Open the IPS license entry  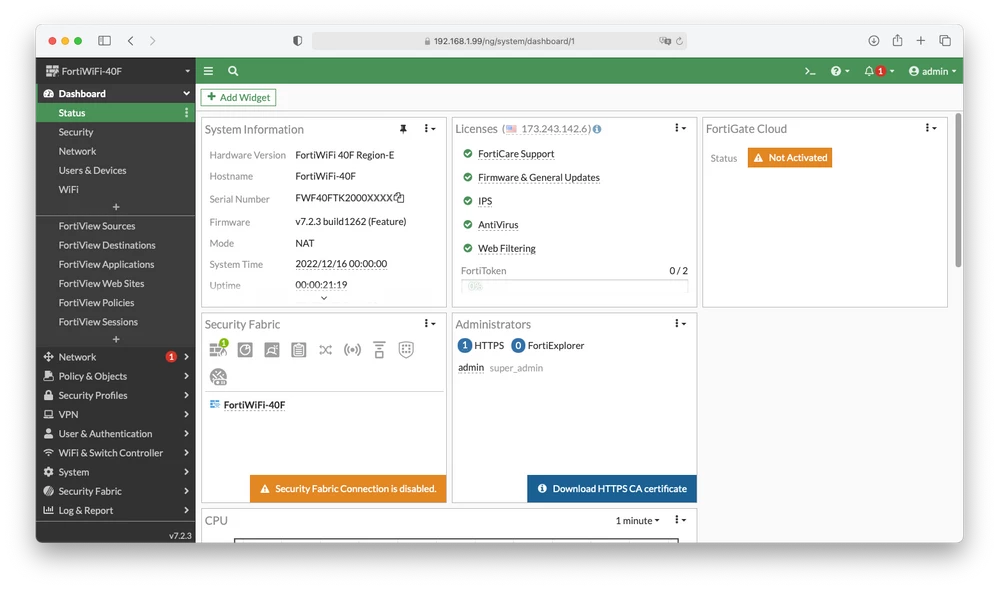(485, 201)
